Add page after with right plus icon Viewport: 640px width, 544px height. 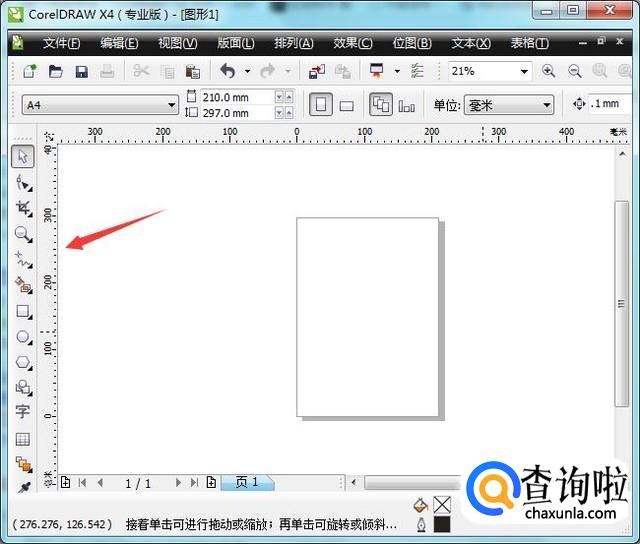[211, 482]
